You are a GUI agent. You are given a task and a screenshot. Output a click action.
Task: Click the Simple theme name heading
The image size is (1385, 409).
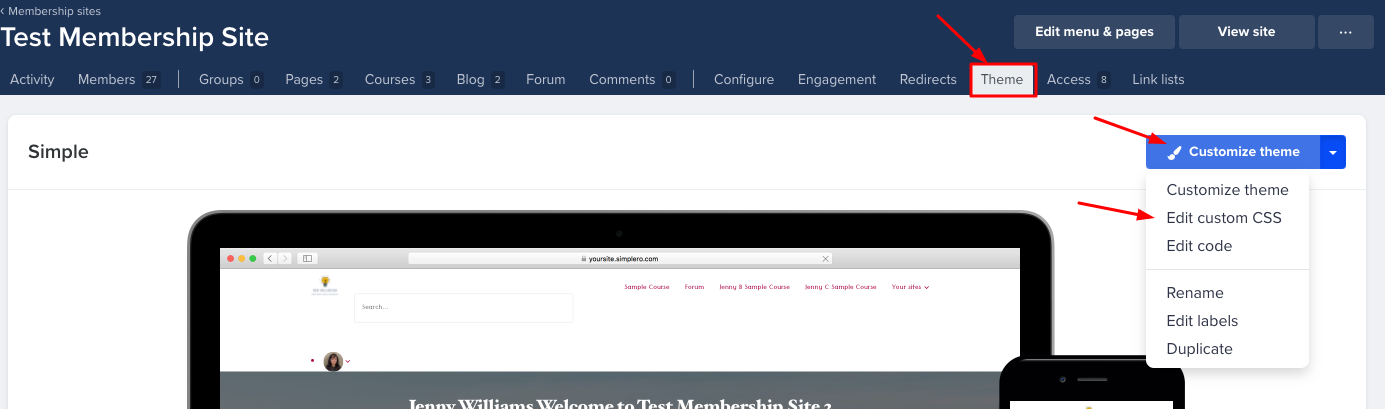click(58, 152)
